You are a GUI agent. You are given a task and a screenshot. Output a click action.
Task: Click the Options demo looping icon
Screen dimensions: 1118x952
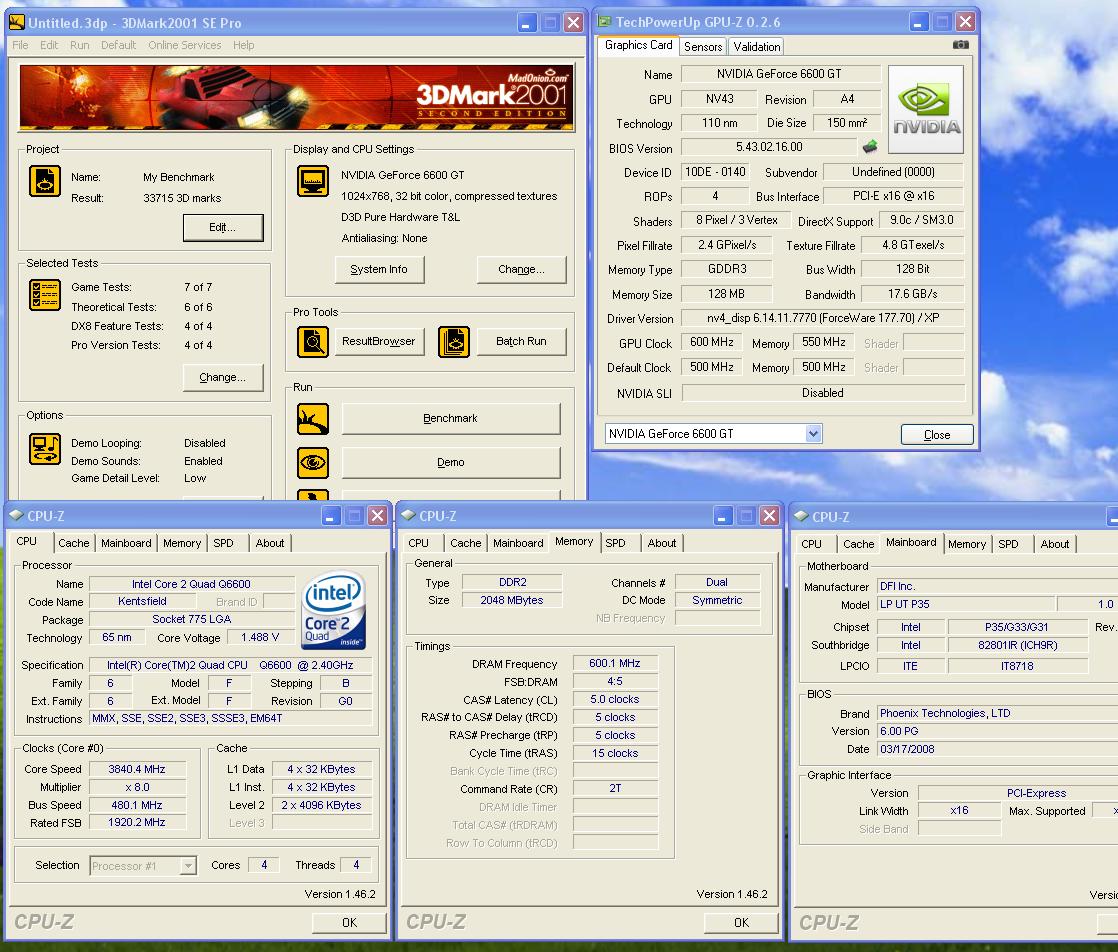tap(44, 449)
